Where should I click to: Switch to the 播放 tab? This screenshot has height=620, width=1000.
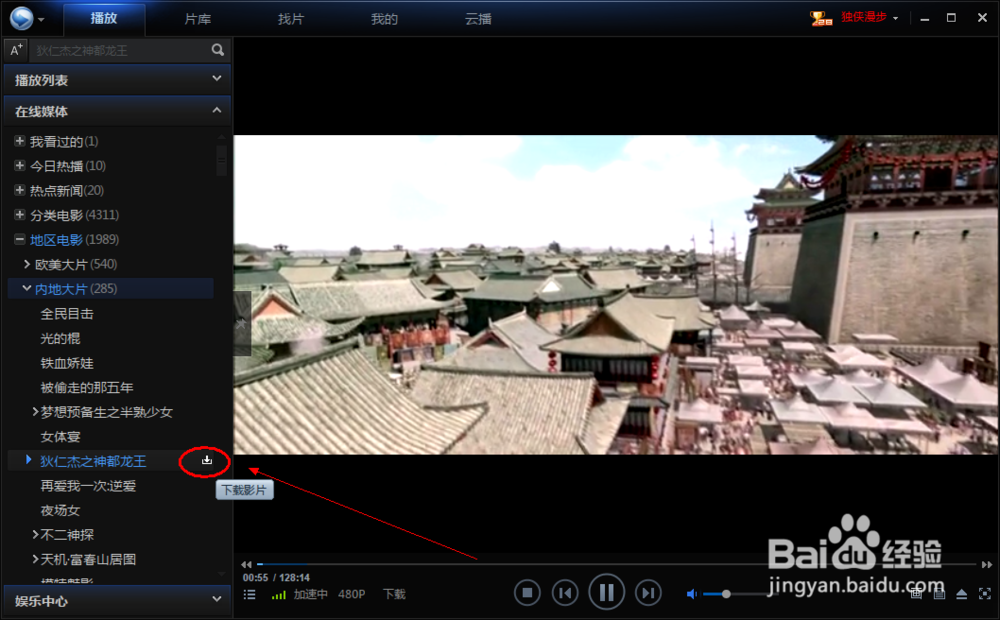pyautogui.click(x=104, y=18)
